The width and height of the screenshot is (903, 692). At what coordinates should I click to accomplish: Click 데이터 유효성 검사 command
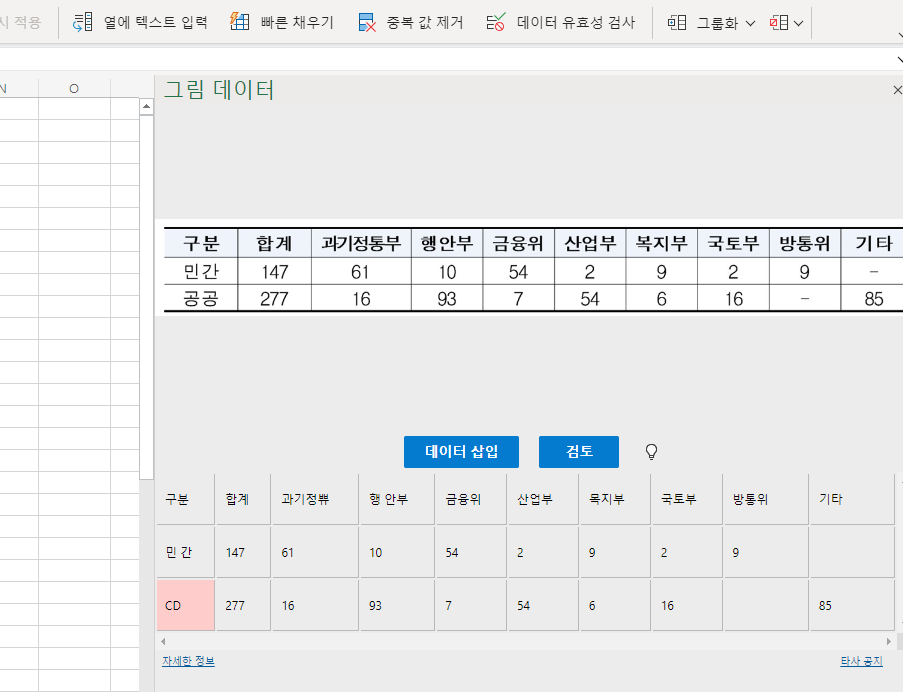tap(560, 22)
